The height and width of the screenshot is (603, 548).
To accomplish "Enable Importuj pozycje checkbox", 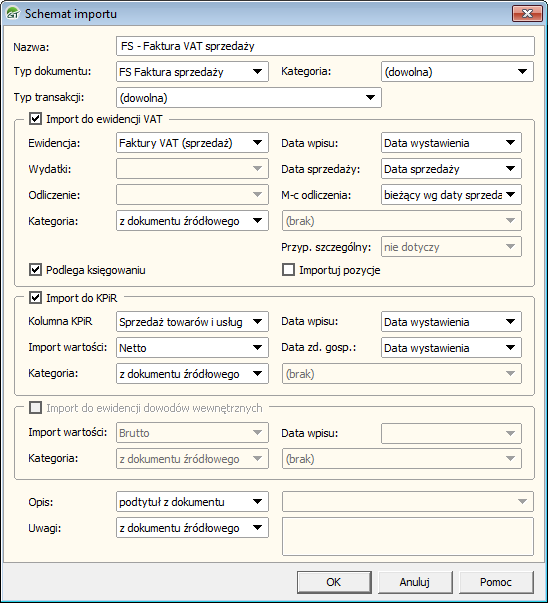I will tap(288, 270).
